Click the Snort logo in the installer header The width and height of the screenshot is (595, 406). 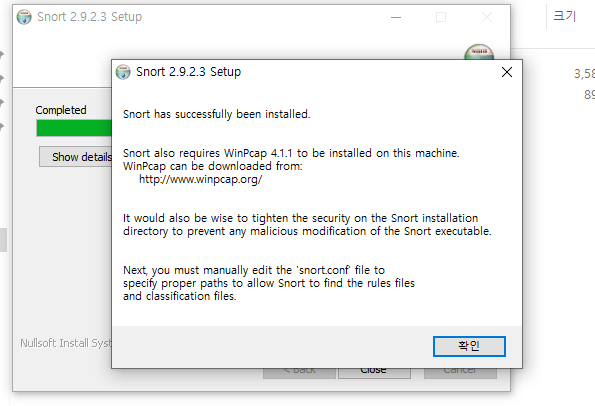click(x=479, y=52)
